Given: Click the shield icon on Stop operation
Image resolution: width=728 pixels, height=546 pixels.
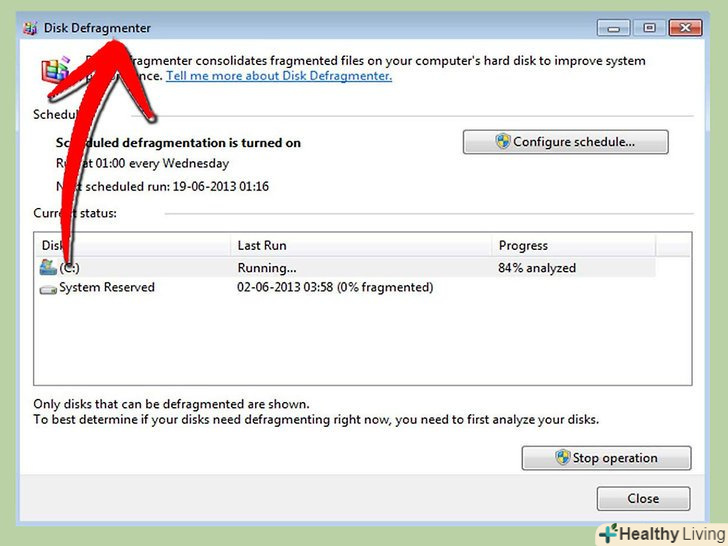Looking at the screenshot, I should [562, 457].
